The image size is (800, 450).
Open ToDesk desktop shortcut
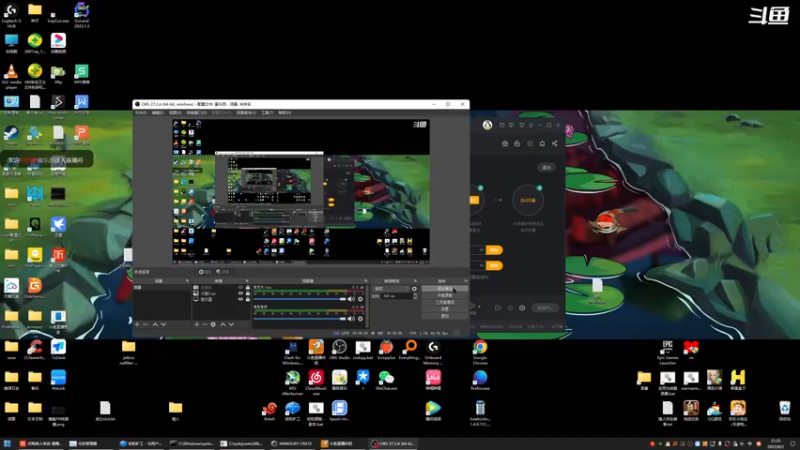[x=58, y=351]
